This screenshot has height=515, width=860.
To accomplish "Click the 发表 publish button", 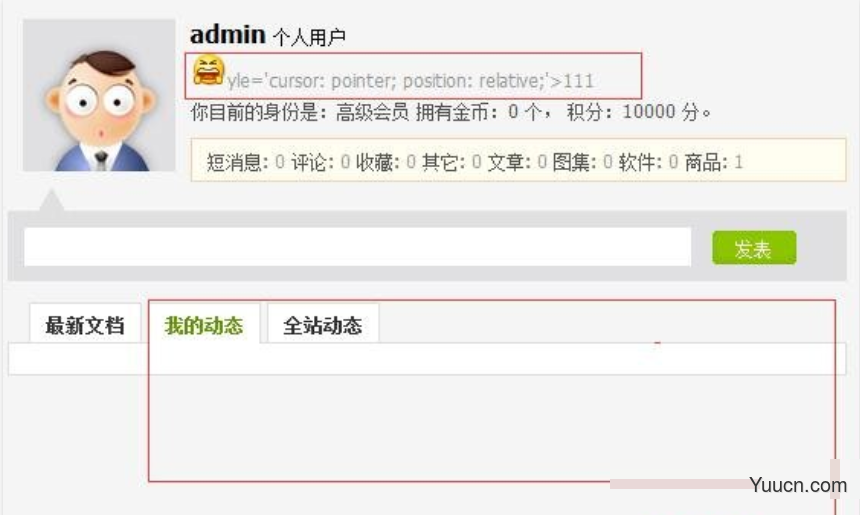I will (x=754, y=248).
